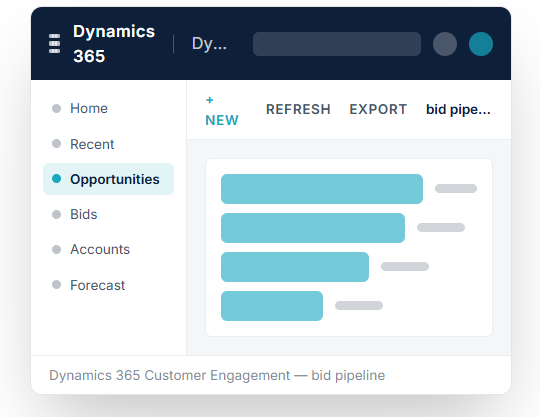Open the teal user avatar
540x417 pixels.
tap(481, 44)
